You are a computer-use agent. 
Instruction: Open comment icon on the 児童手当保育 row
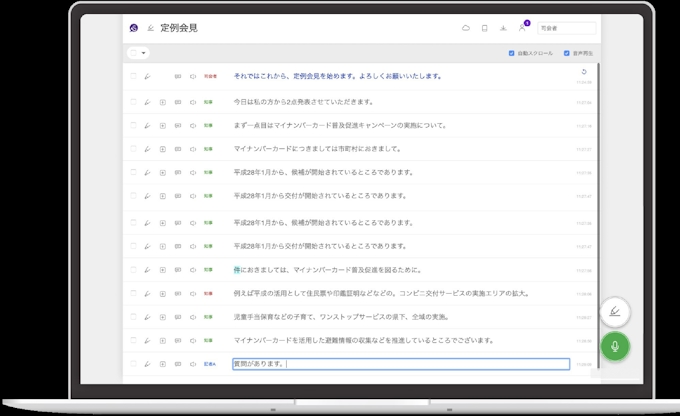pyautogui.click(x=177, y=317)
